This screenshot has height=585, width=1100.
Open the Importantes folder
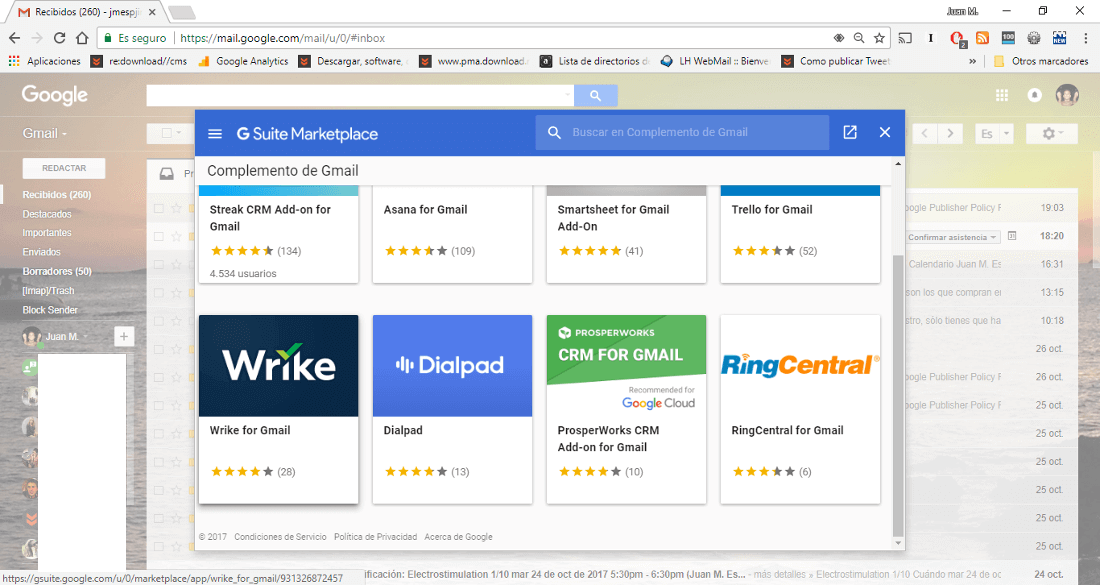coord(47,233)
